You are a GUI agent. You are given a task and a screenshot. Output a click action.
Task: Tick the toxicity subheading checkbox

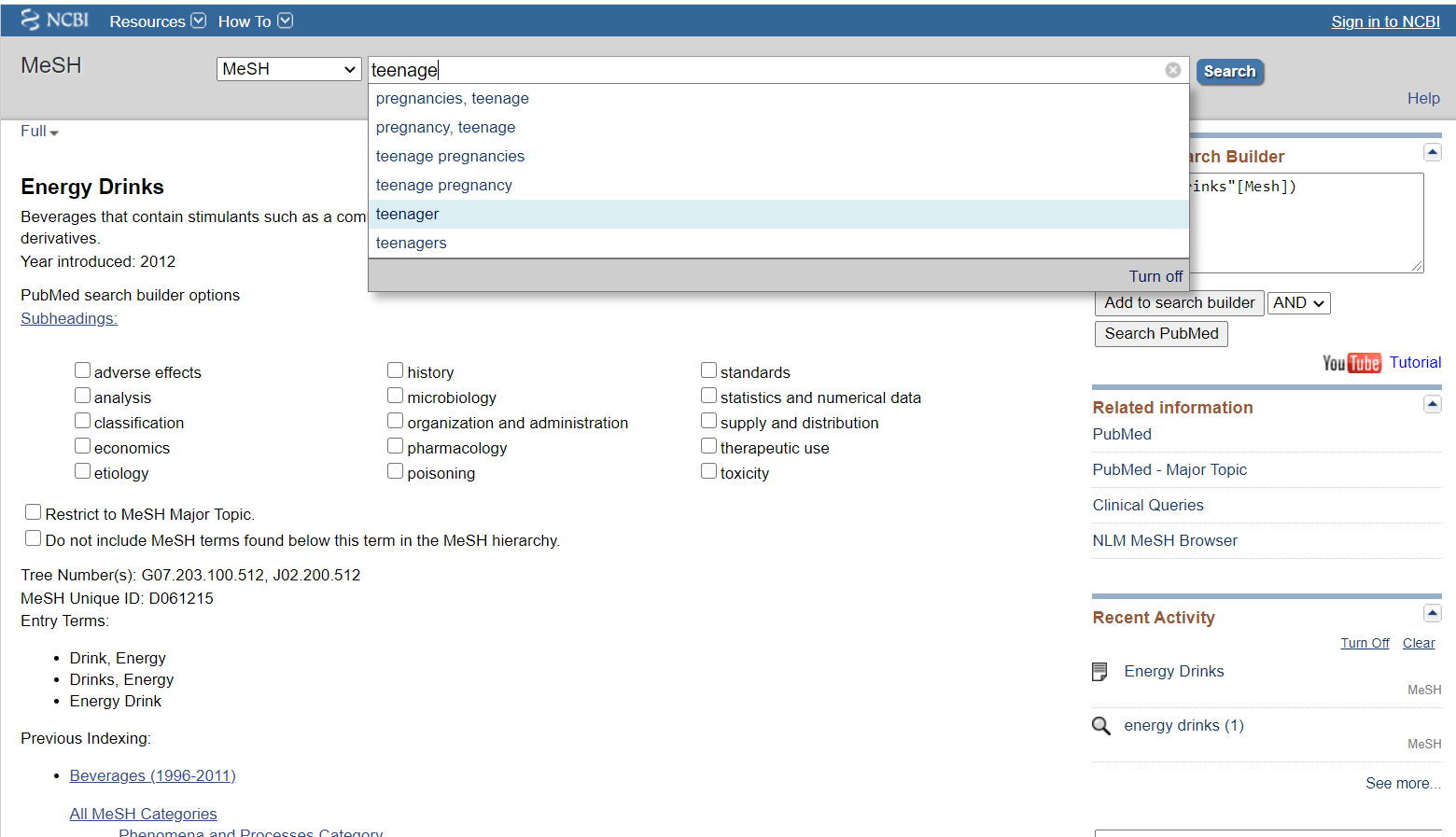pyautogui.click(x=709, y=471)
